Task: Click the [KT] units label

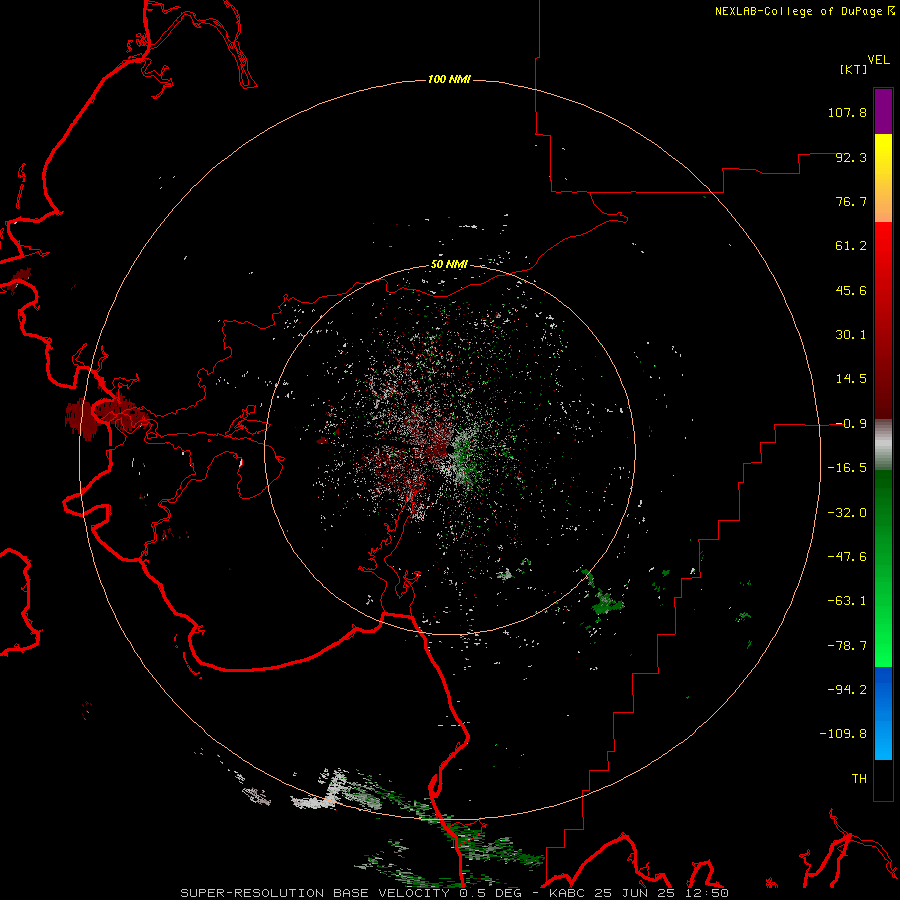Action: click(x=854, y=69)
